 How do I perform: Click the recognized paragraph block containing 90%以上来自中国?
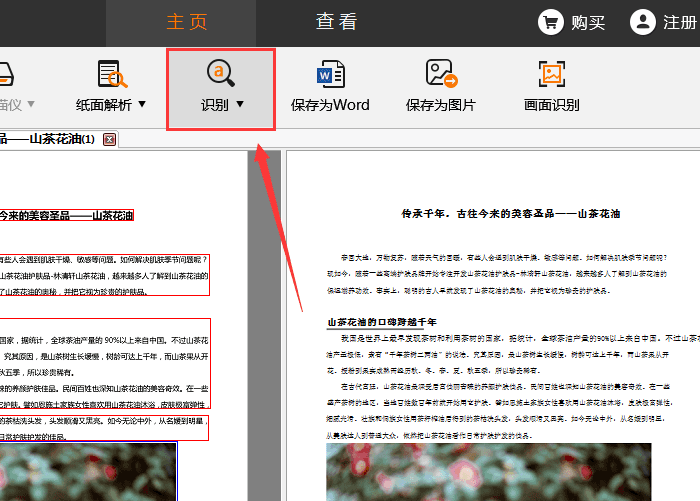105,363
